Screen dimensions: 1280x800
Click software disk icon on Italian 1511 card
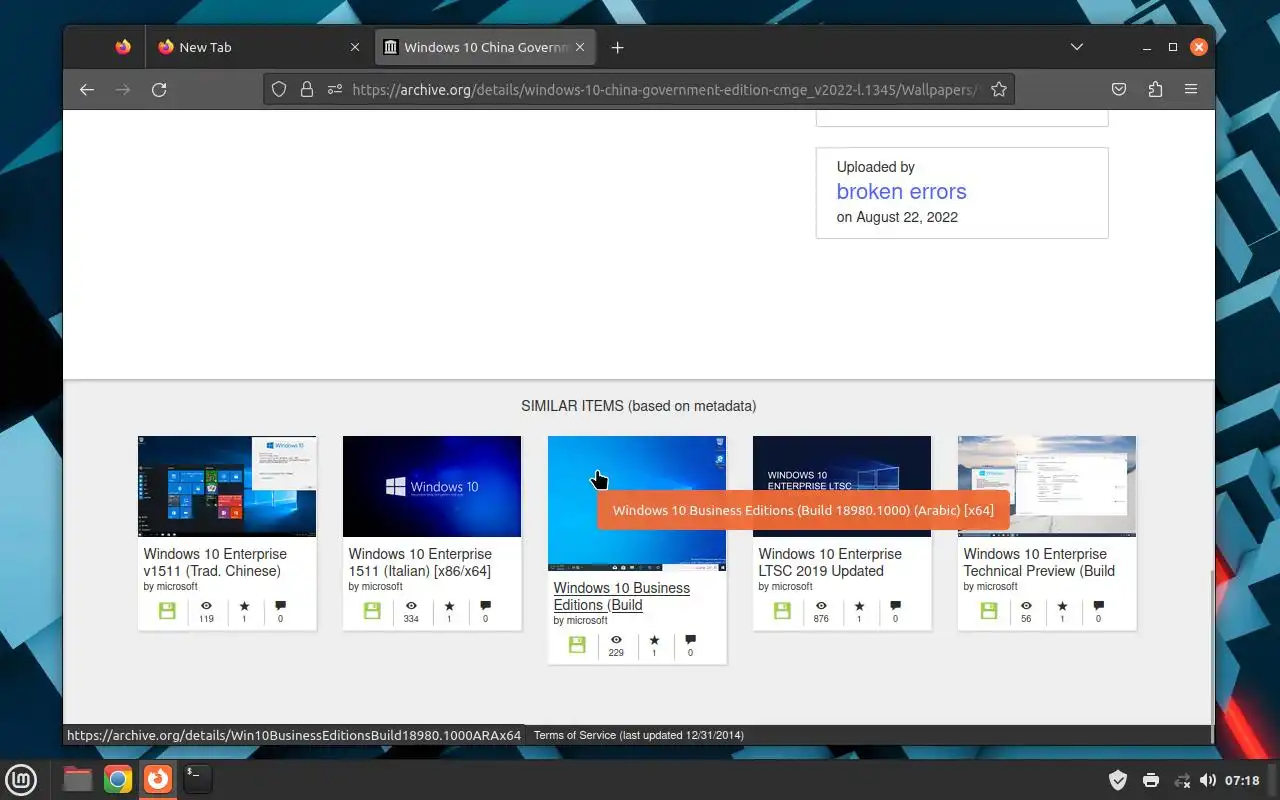tap(372, 610)
